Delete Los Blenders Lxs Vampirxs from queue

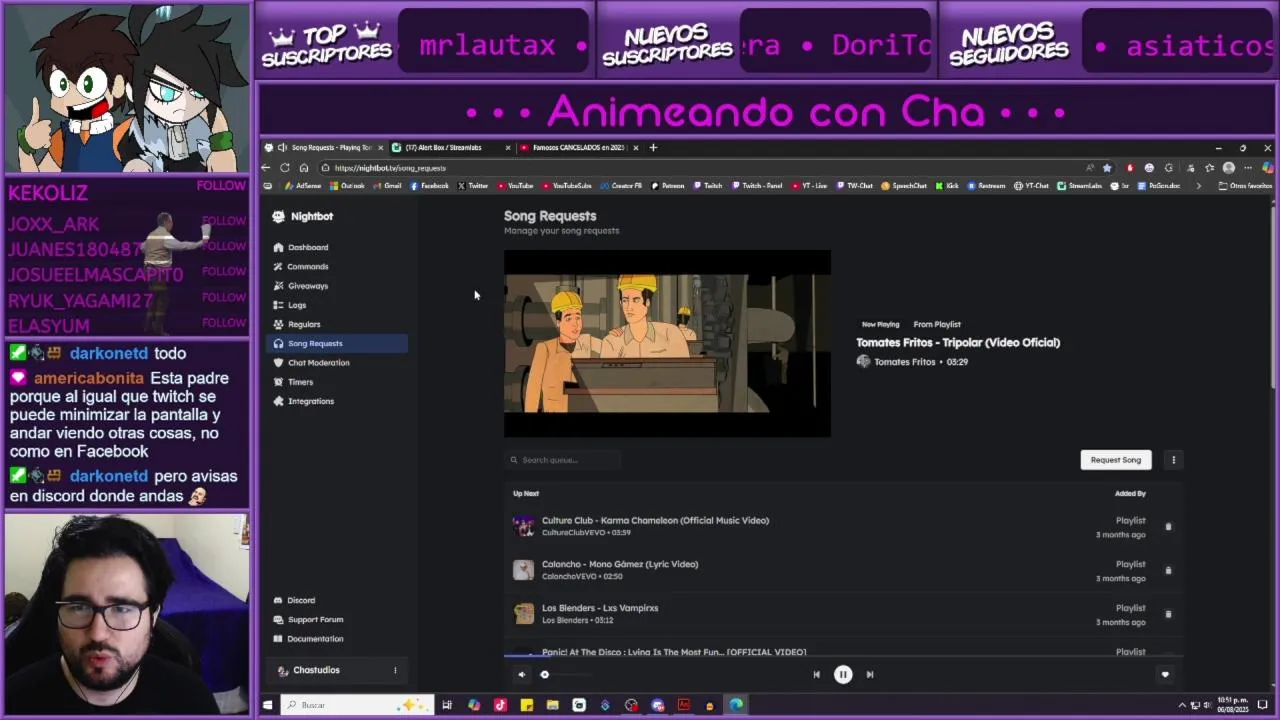click(1168, 615)
